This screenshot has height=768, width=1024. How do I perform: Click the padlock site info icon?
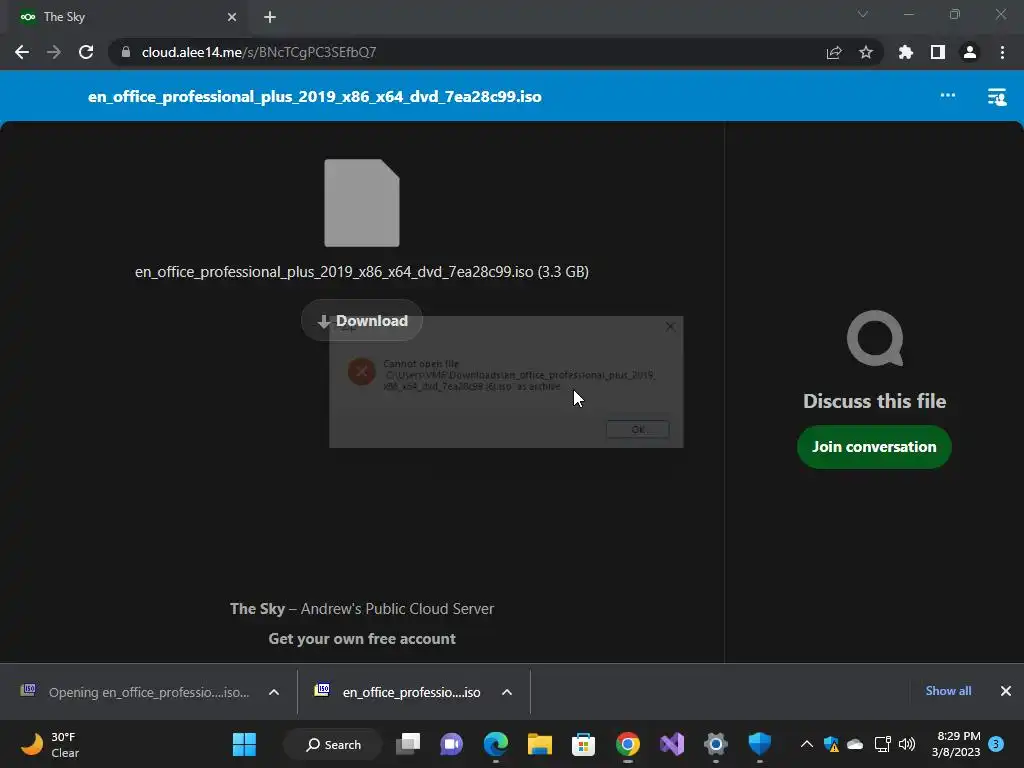coord(125,52)
